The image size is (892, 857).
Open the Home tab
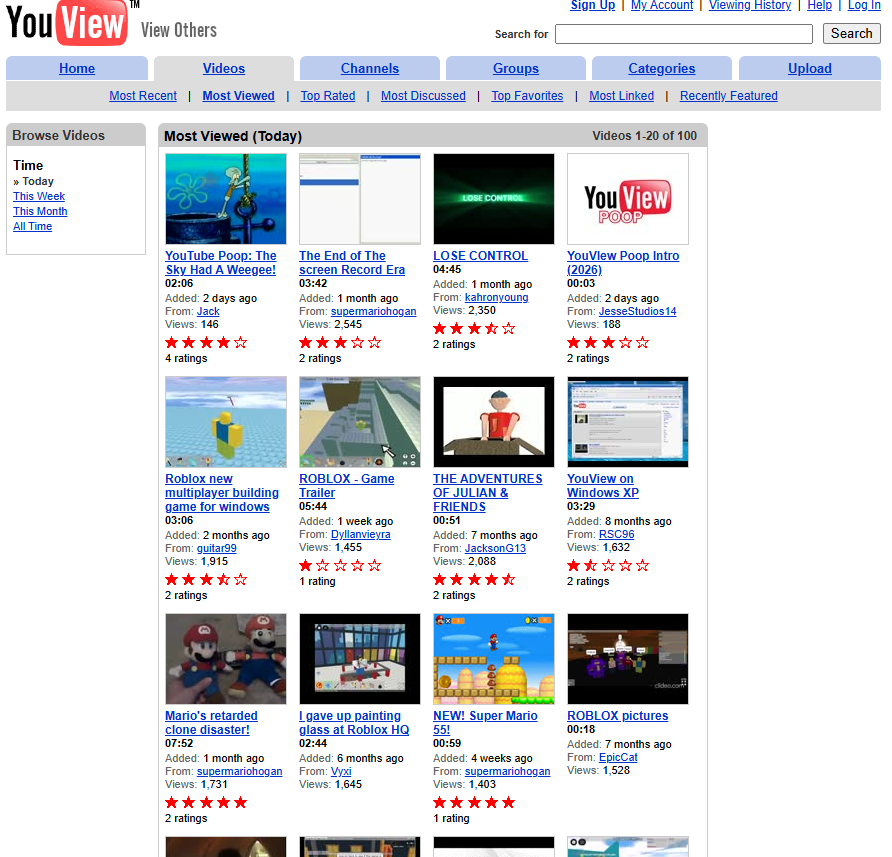(x=77, y=68)
